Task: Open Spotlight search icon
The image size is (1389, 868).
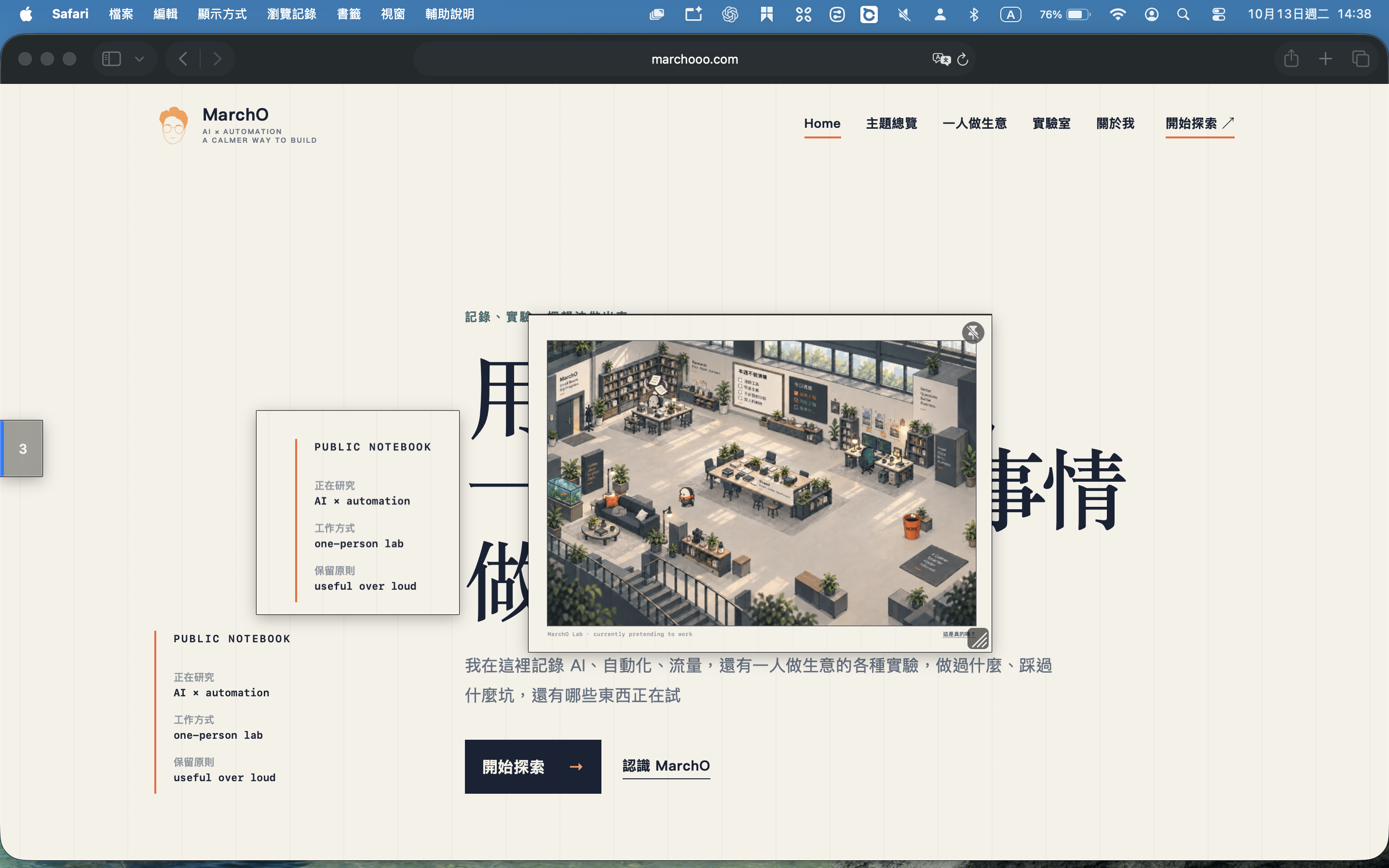Action: tap(1183, 14)
